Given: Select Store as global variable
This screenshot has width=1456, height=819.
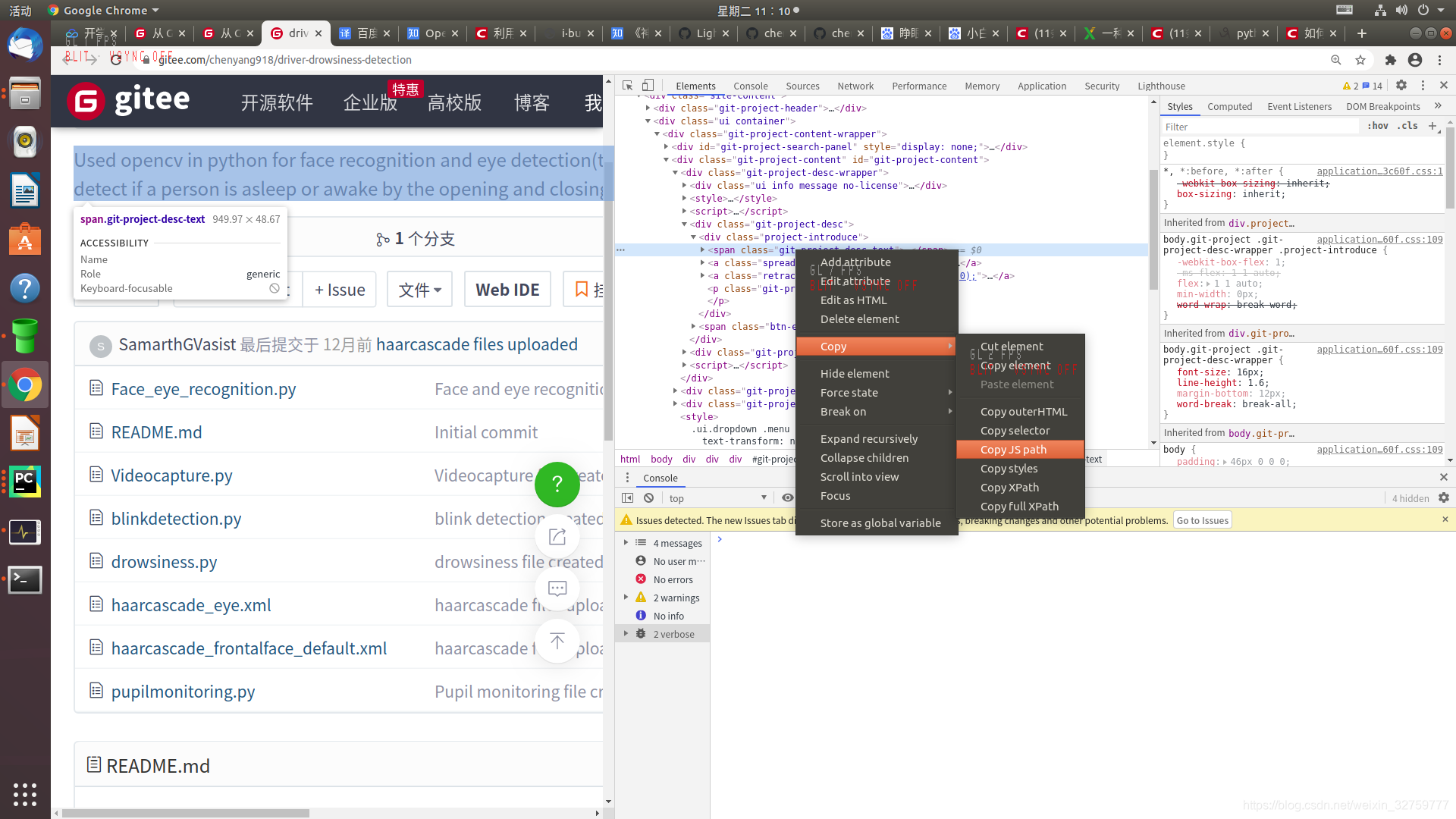Looking at the screenshot, I should coord(877,523).
